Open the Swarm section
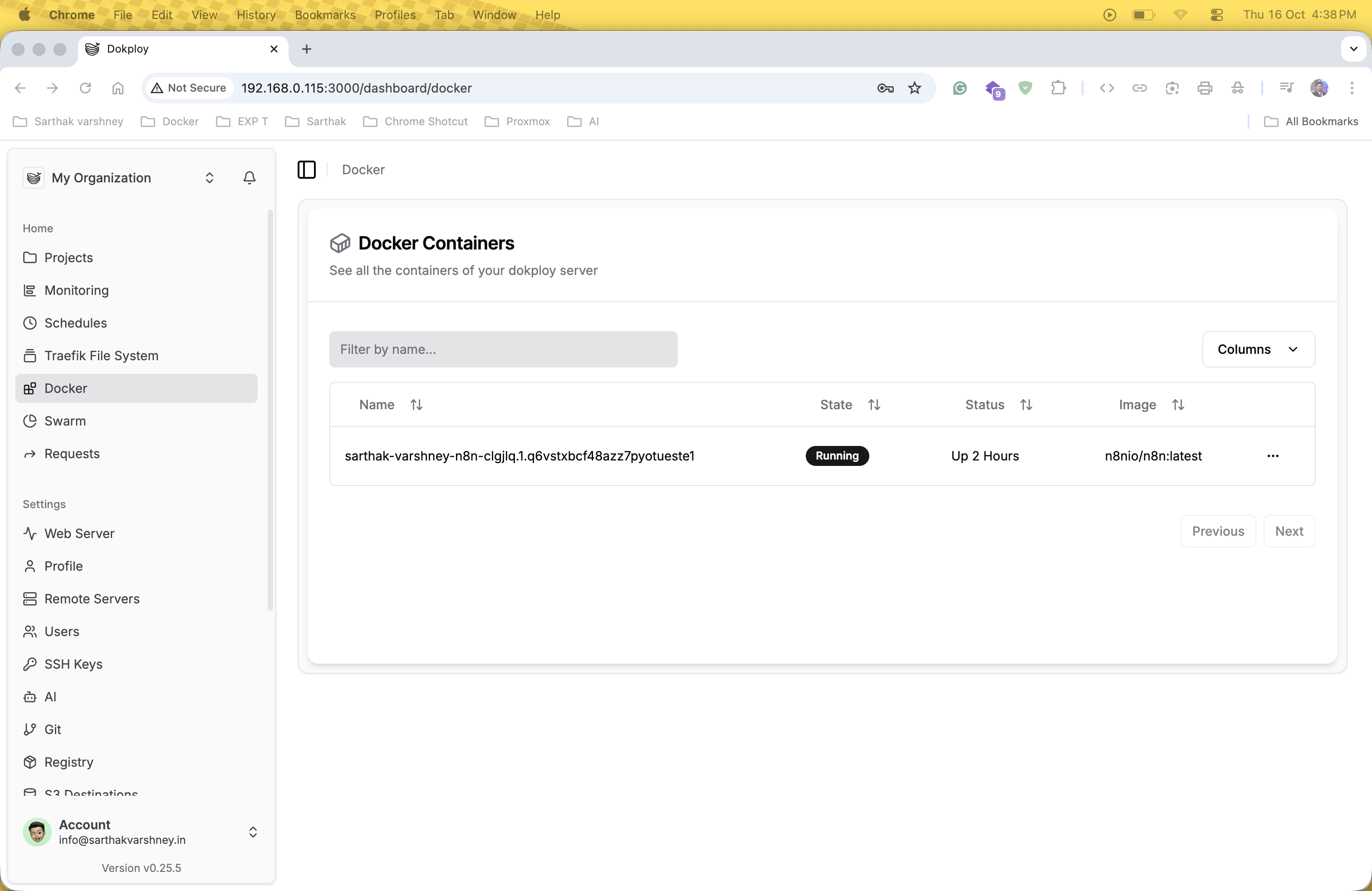 point(64,421)
